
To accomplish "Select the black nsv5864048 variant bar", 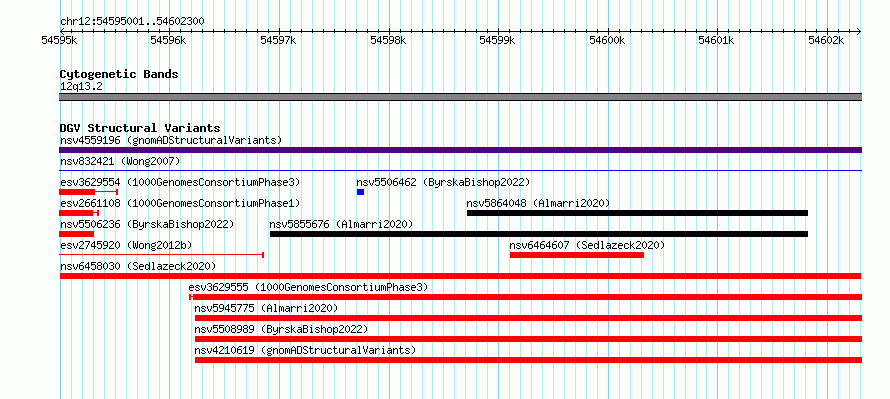I will click(637, 213).
